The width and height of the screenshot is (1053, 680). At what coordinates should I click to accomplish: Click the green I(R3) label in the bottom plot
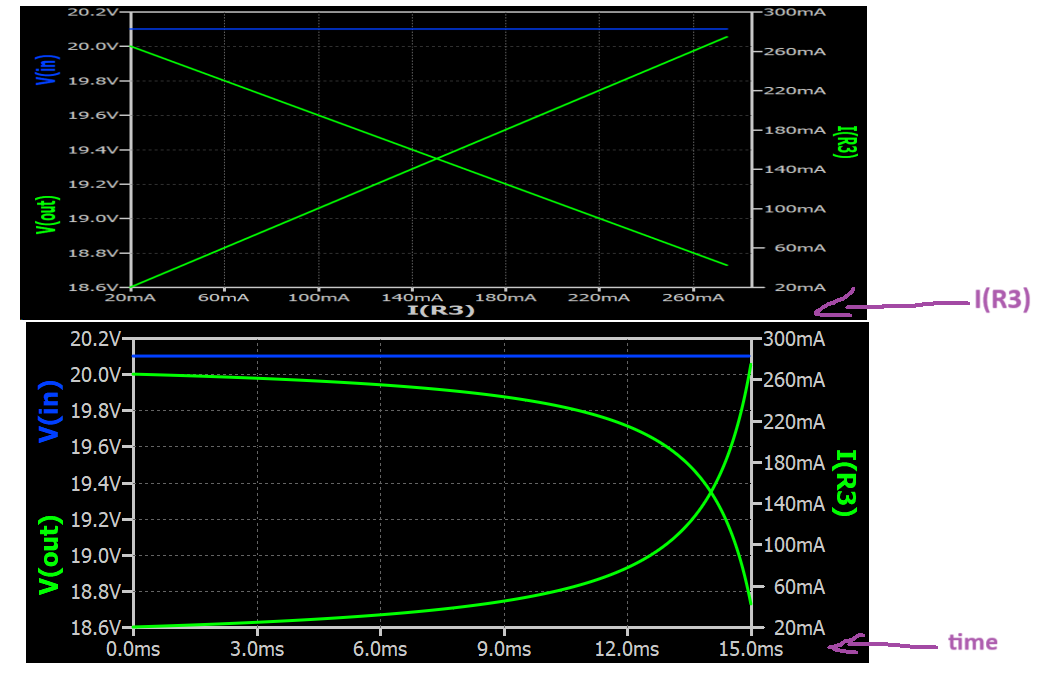click(x=845, y=483)
